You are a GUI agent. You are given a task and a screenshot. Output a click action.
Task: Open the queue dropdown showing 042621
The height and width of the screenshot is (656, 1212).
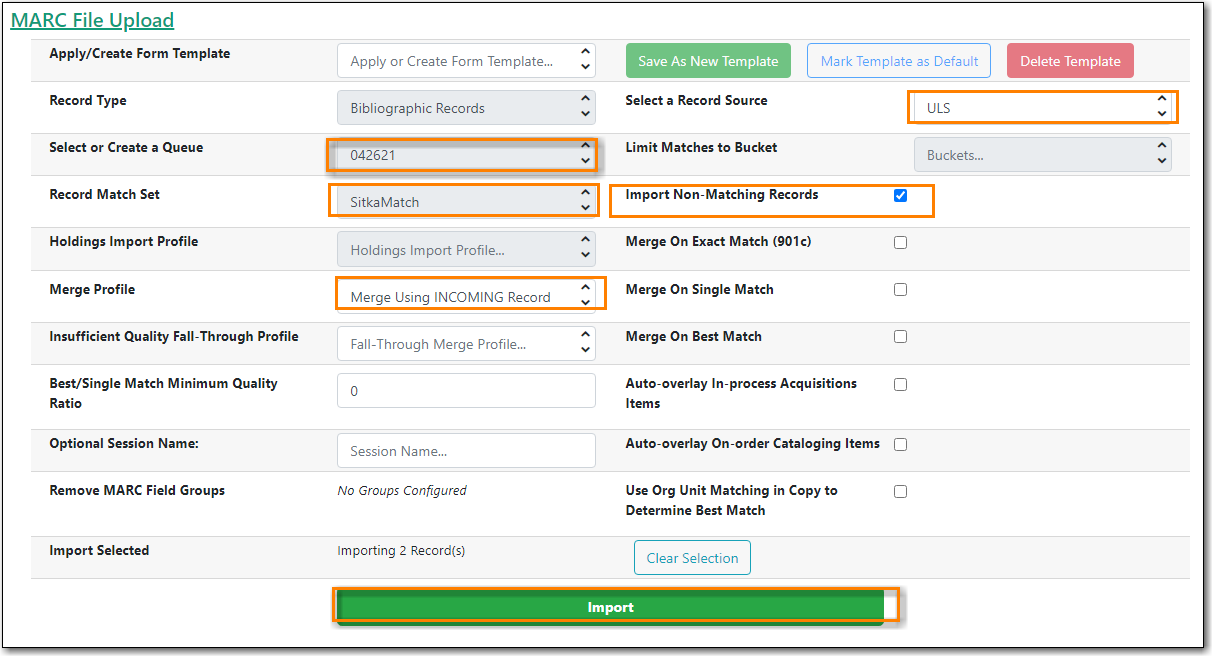point(466,155)
